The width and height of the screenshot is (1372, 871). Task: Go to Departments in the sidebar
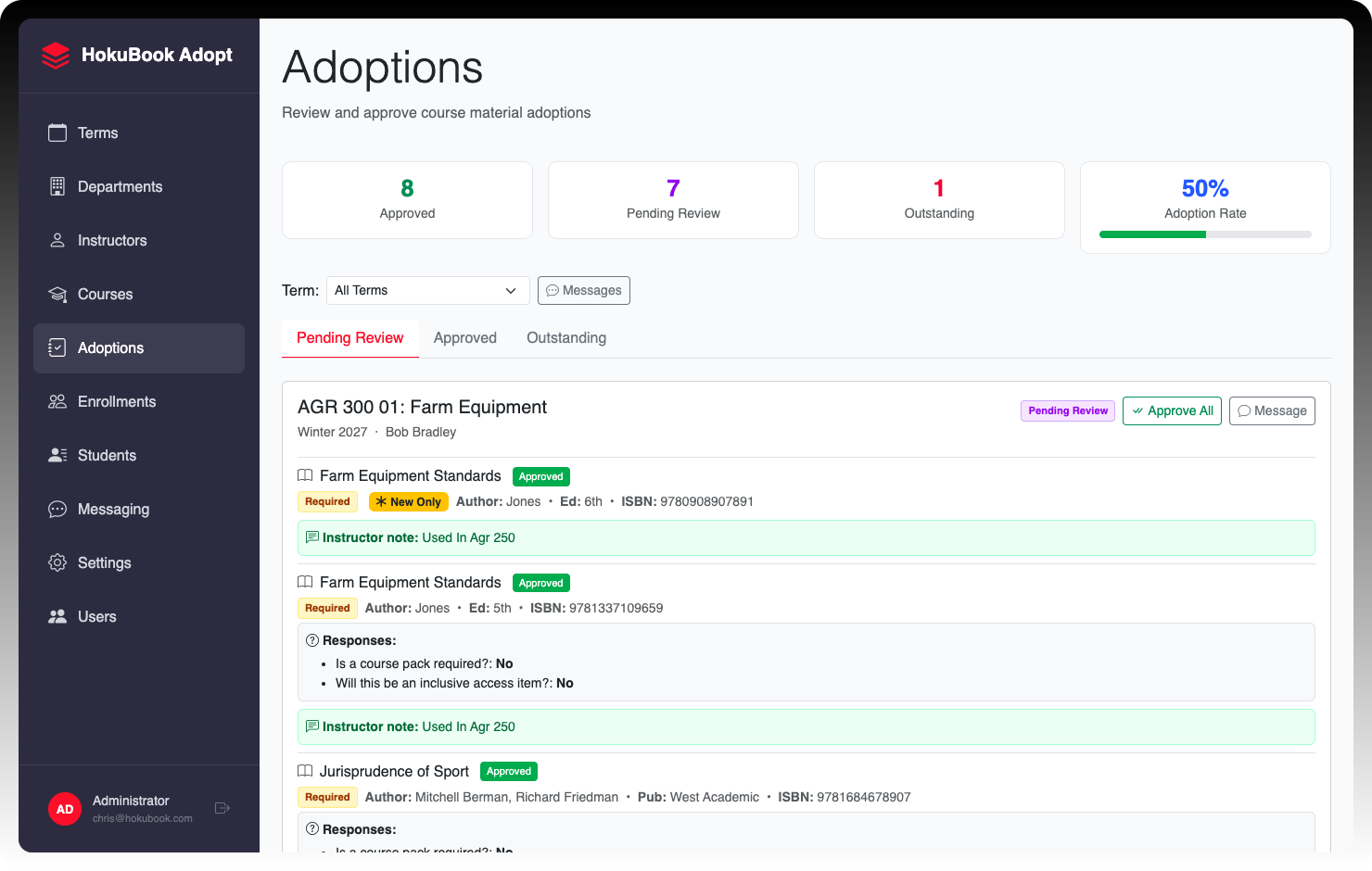coord(139,187)
